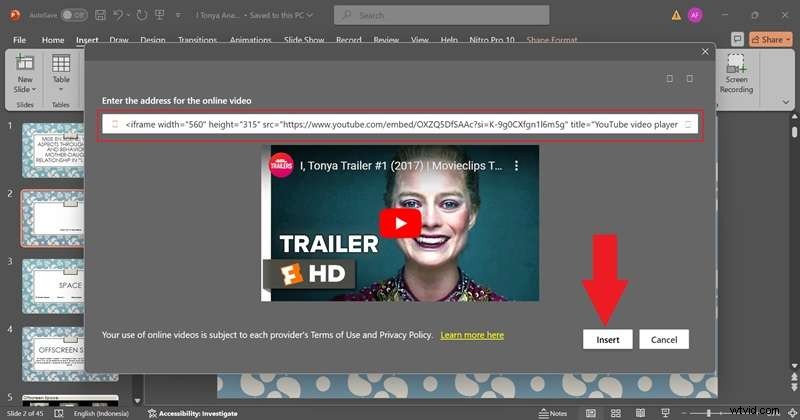Click the New Slide icon
800x420 pixels.
[24, 62]
